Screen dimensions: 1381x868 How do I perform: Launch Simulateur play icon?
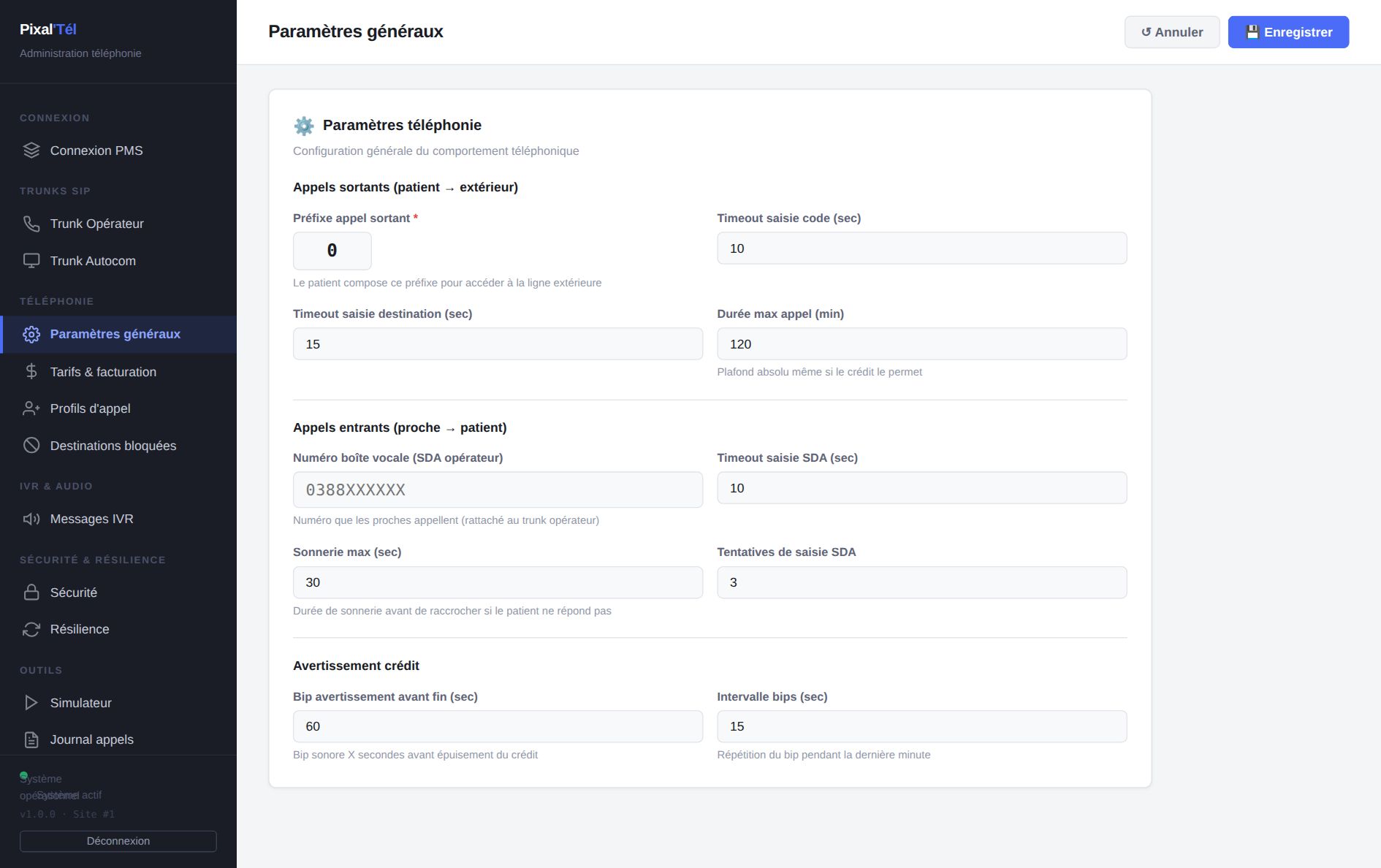coord(31,703)
